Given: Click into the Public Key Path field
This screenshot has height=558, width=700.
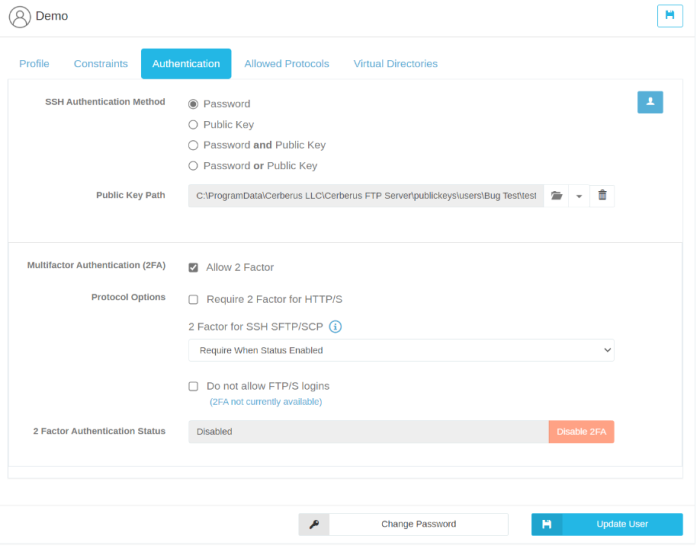Looking at the screenshot, I should 365,196.
